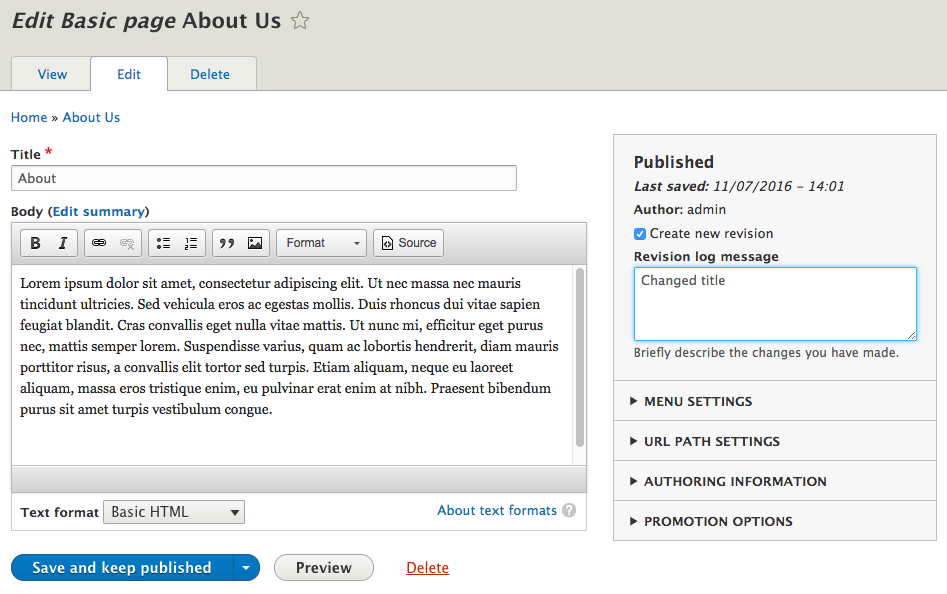The image size is (947, 594).
Task: Toggle bold formatting in editor toolbar
Action: tap(36, 243)
